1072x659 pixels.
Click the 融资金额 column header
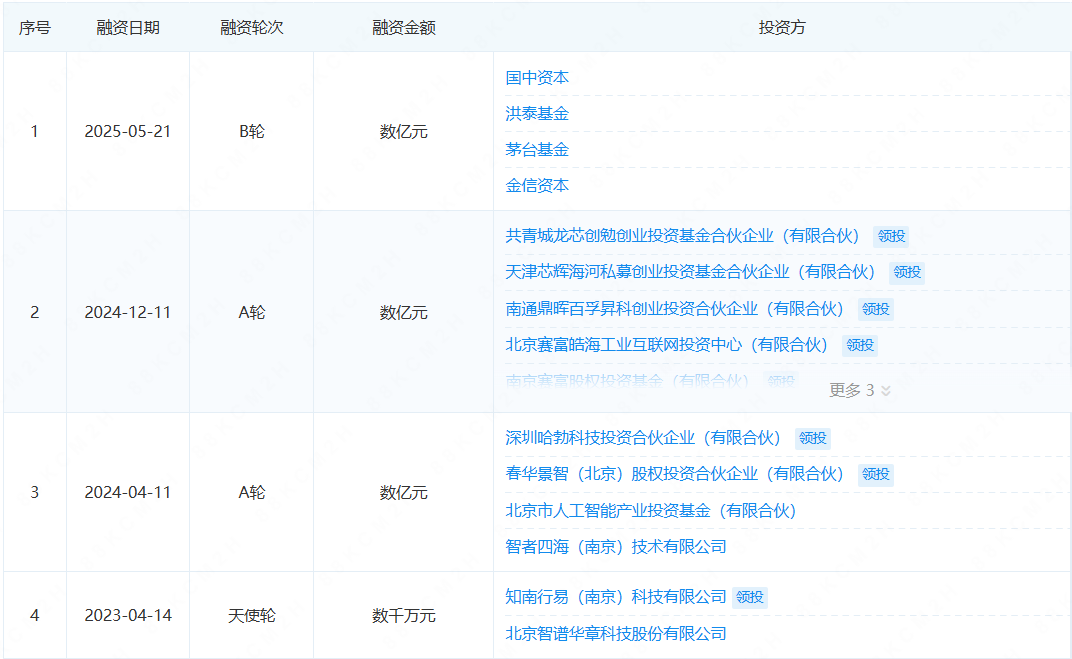coord(403,28)
